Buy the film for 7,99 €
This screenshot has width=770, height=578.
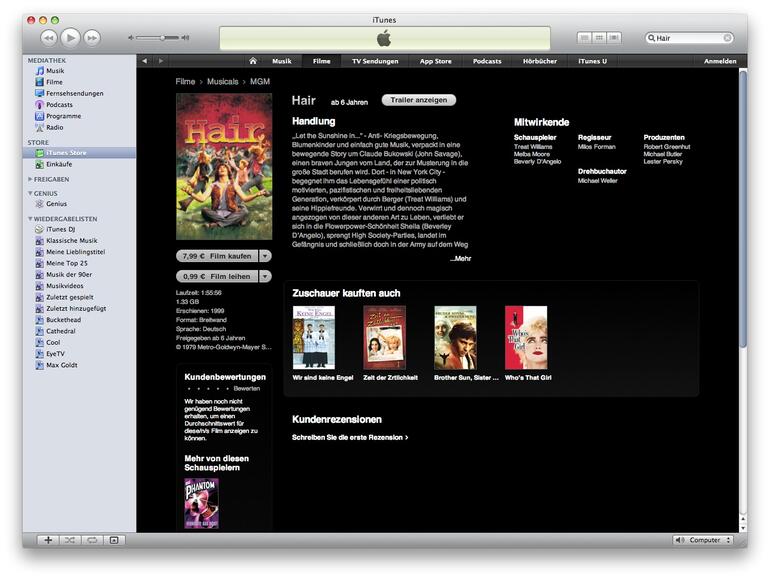[217, 256]
